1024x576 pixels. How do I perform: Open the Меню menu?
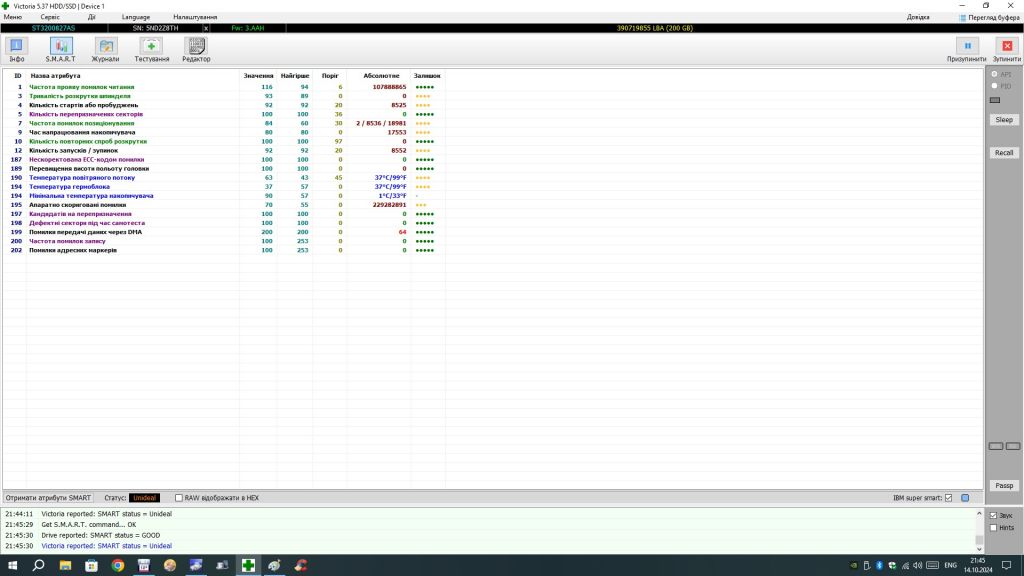12,17
